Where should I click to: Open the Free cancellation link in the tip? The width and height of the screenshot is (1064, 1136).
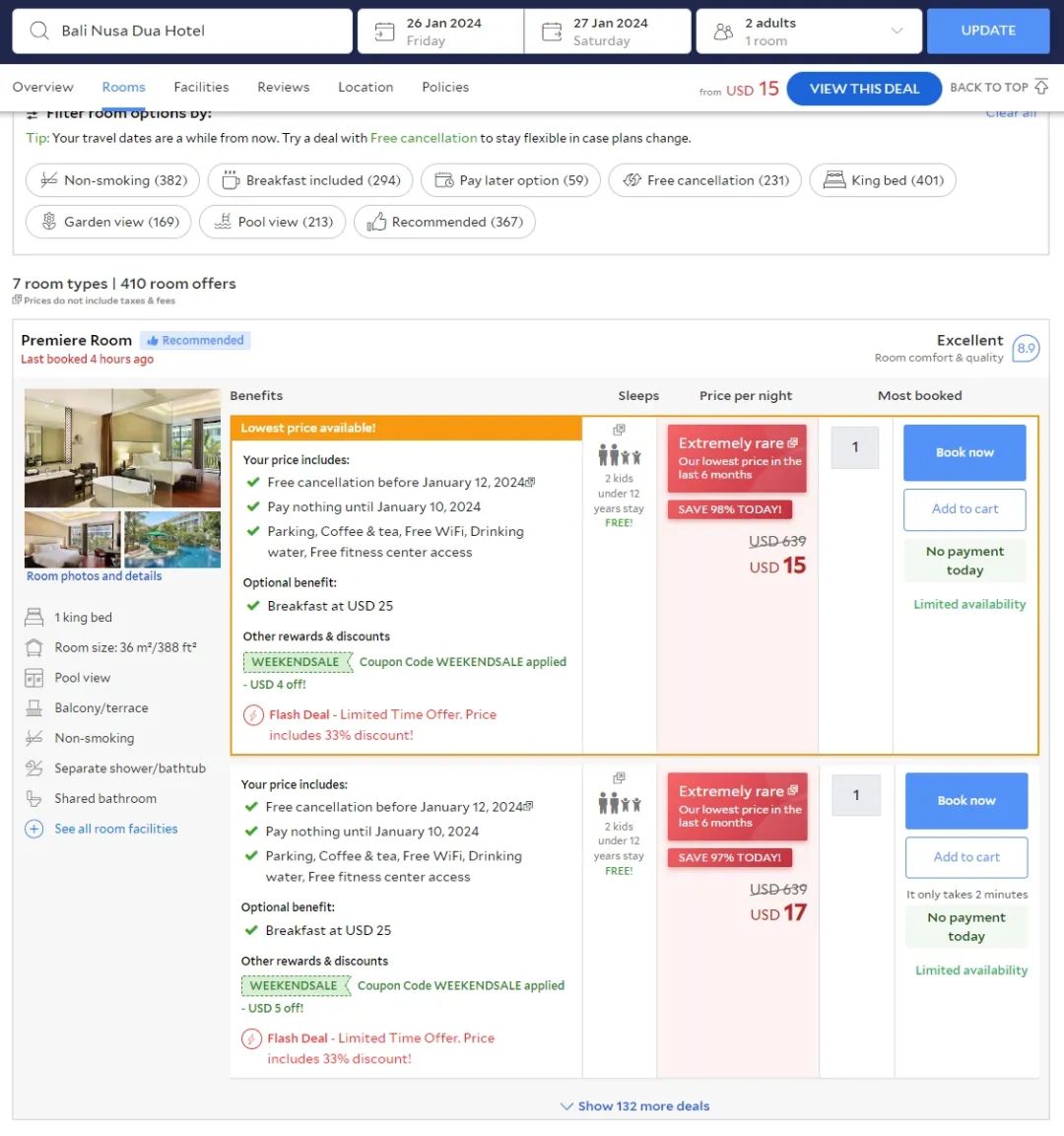point(424,138)
